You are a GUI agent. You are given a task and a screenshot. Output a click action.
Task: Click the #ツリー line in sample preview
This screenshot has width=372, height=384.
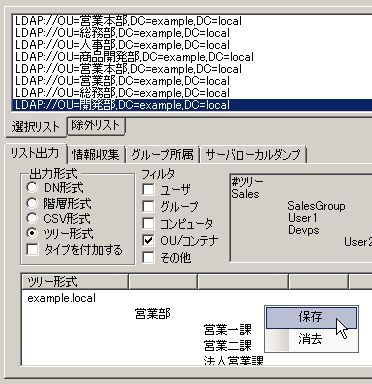[247, 182]
